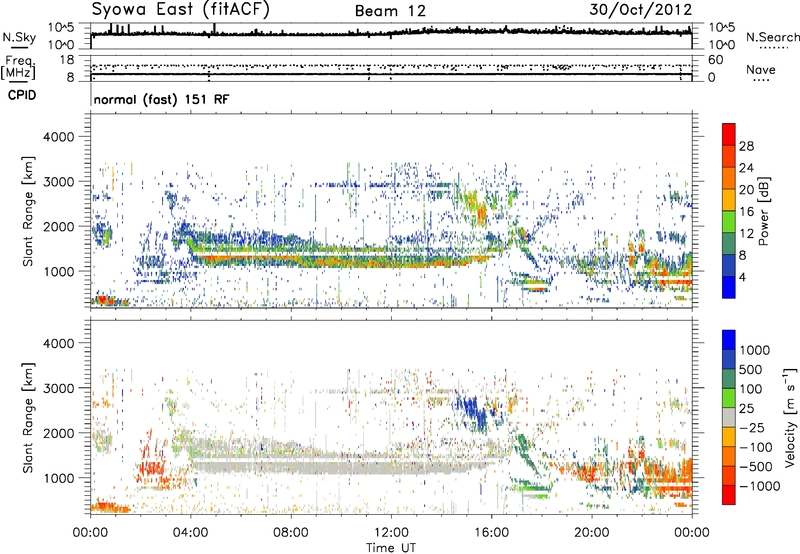Click the left '10^5' noise axis value
Viewport: 800px width, 554px height.
tap(61, 27)
